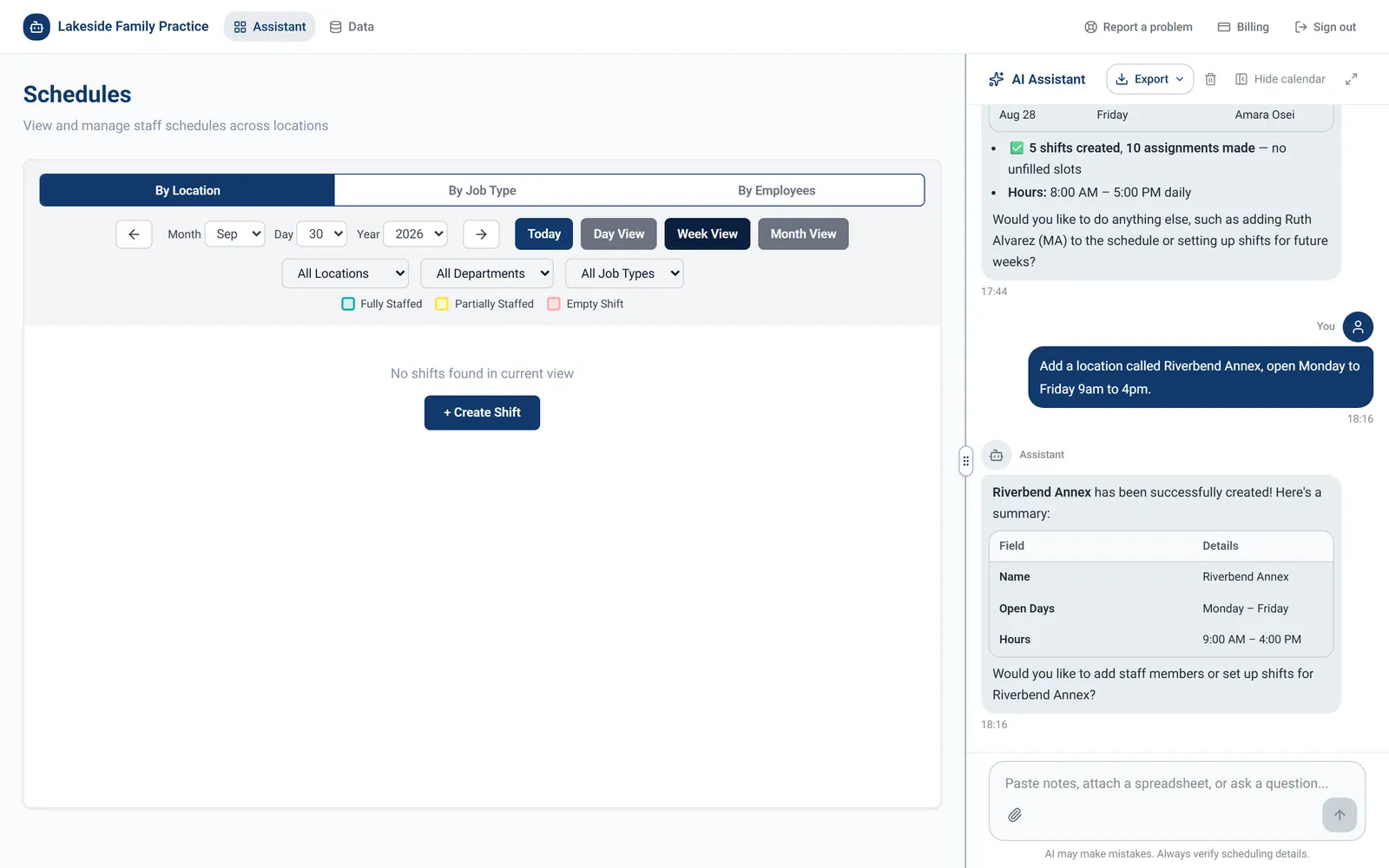Screen dimensions: 1389x868
Task: Open the Year dropdown showing 2026
Action: point(416,234)
